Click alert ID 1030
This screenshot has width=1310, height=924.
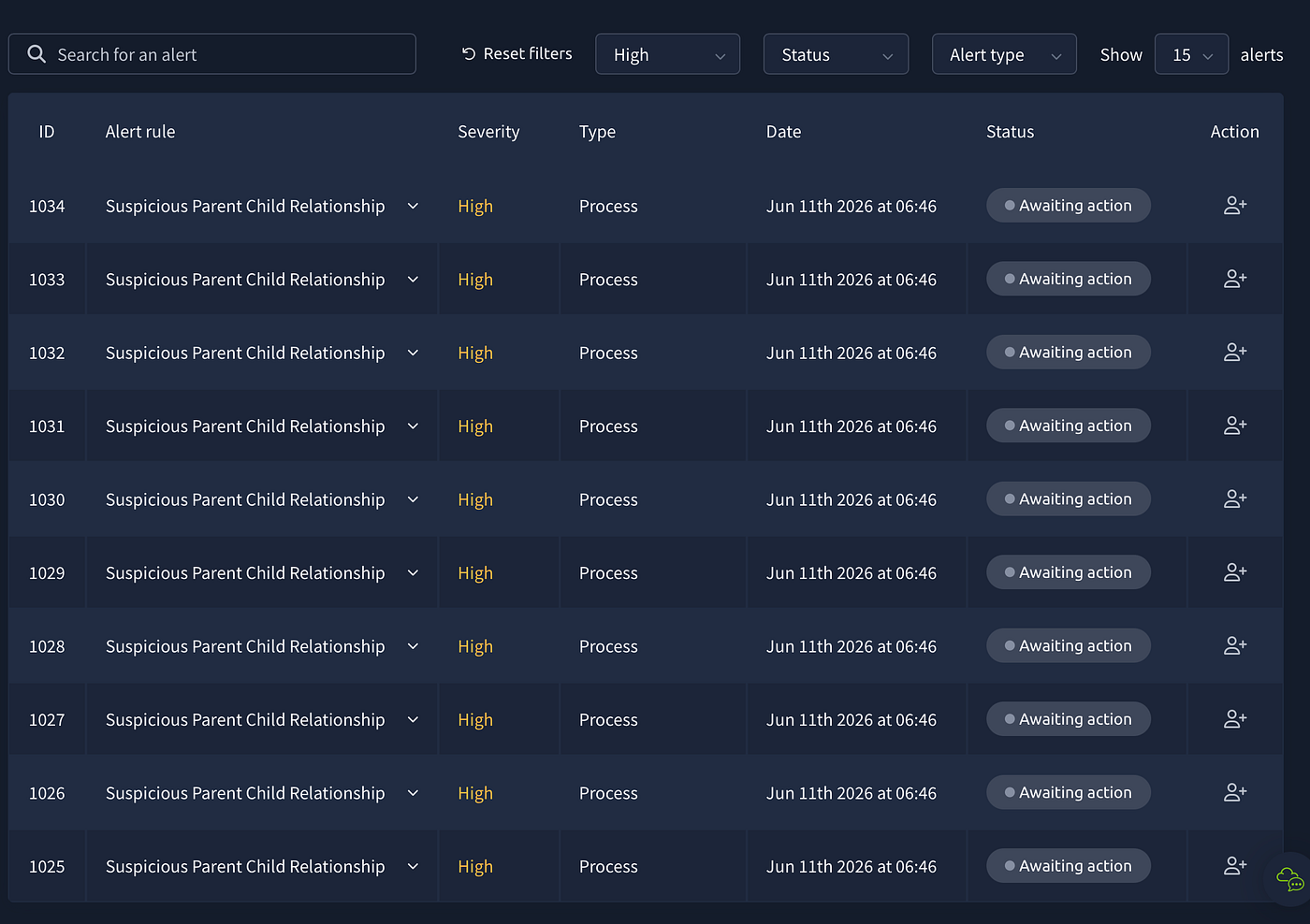pos(47,500)
